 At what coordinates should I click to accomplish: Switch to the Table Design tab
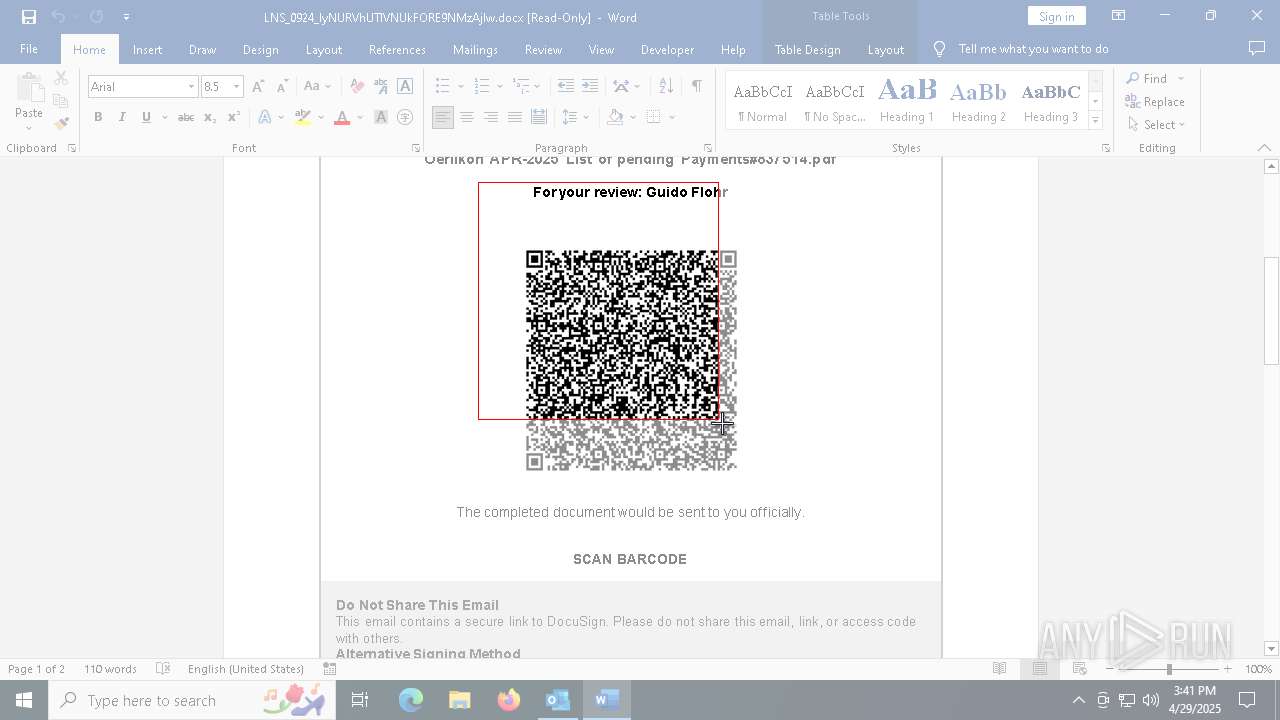(807, 49)
